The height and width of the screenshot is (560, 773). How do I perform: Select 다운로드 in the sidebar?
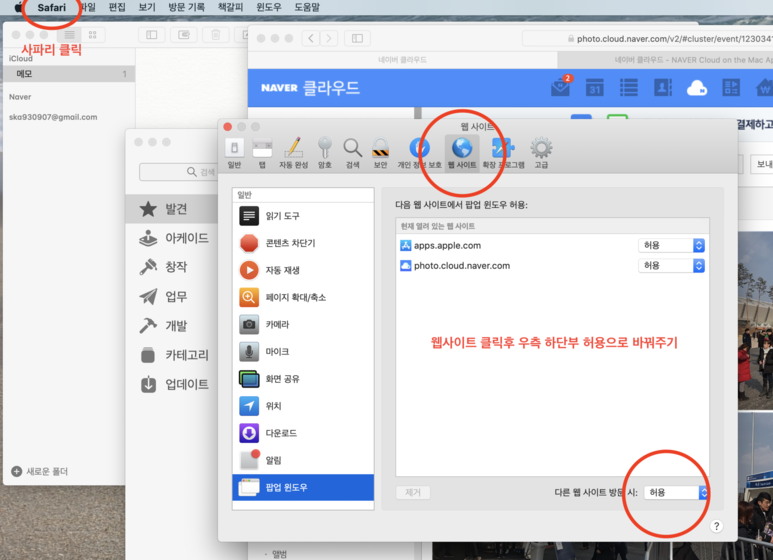(x=303, y=433)
